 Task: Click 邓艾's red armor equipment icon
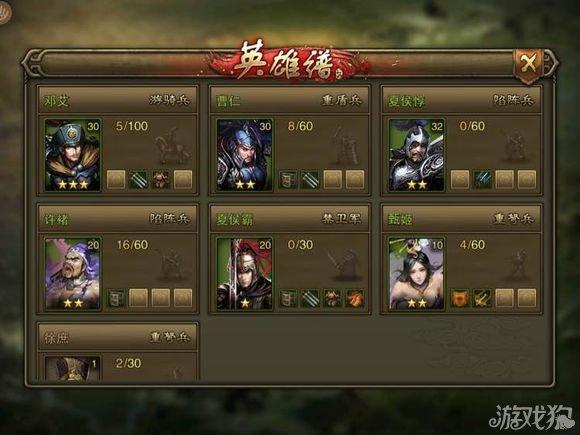pos(161,179)
